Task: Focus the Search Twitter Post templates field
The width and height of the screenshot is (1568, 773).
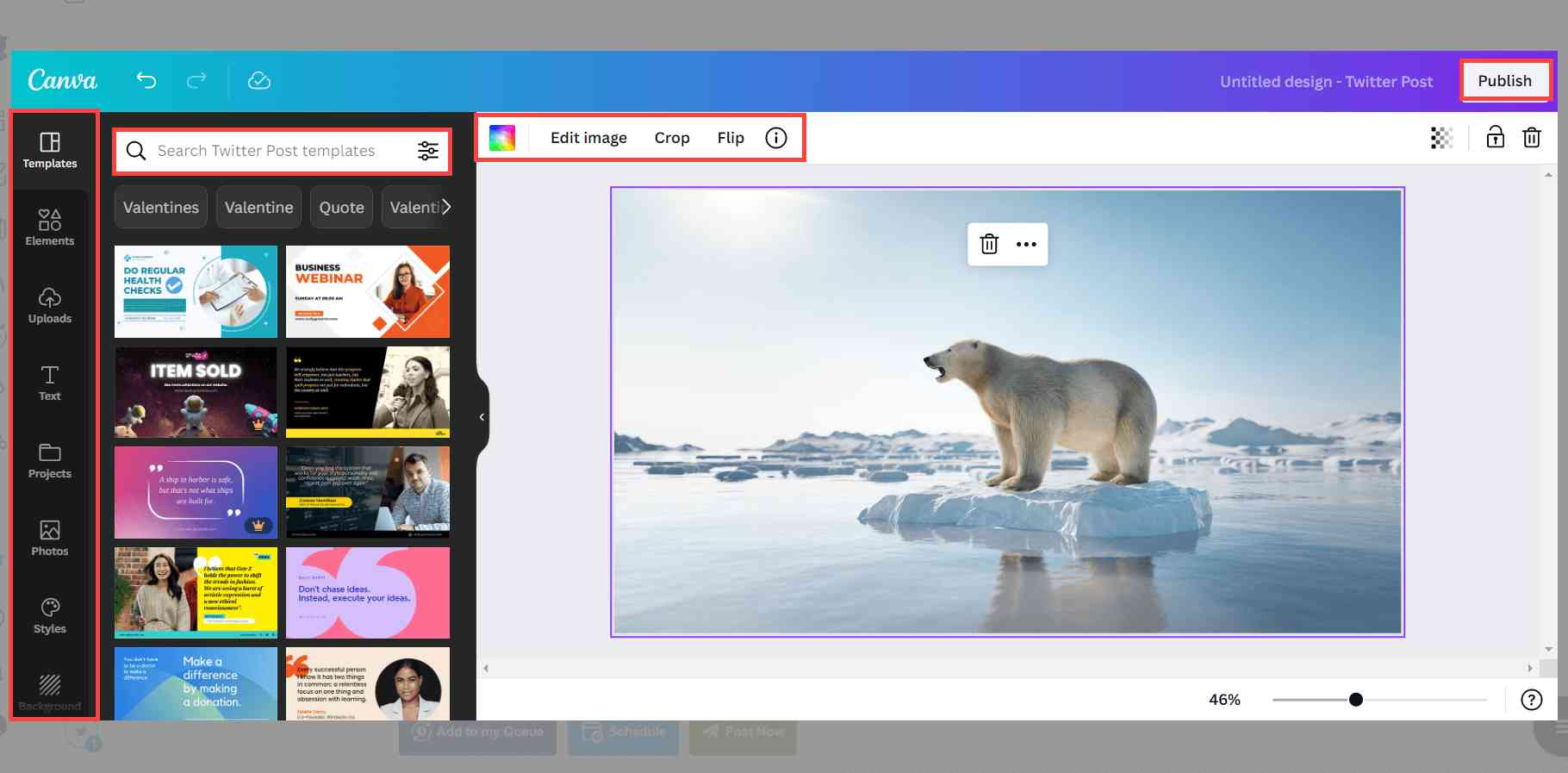Action: [282, 151]
